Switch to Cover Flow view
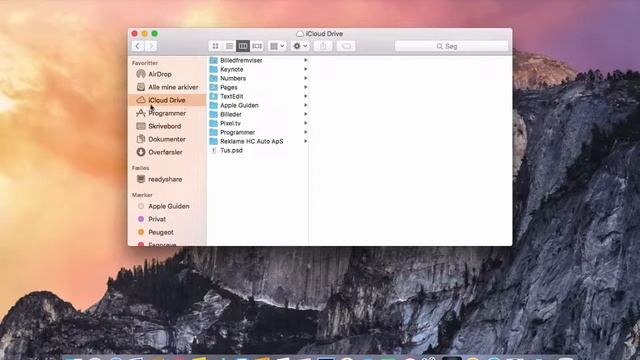640x360 pixels. [257, 46]
